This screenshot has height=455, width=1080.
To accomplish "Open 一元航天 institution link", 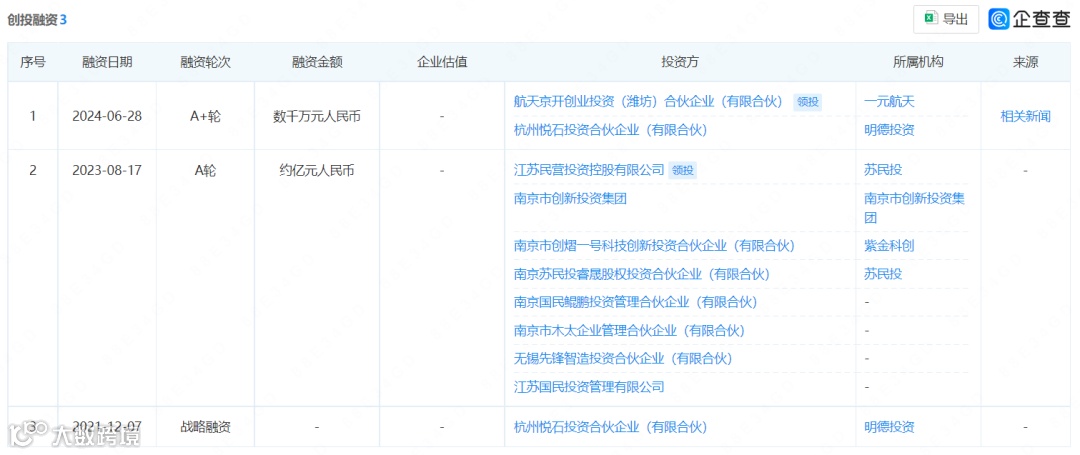I will [889, 101].
